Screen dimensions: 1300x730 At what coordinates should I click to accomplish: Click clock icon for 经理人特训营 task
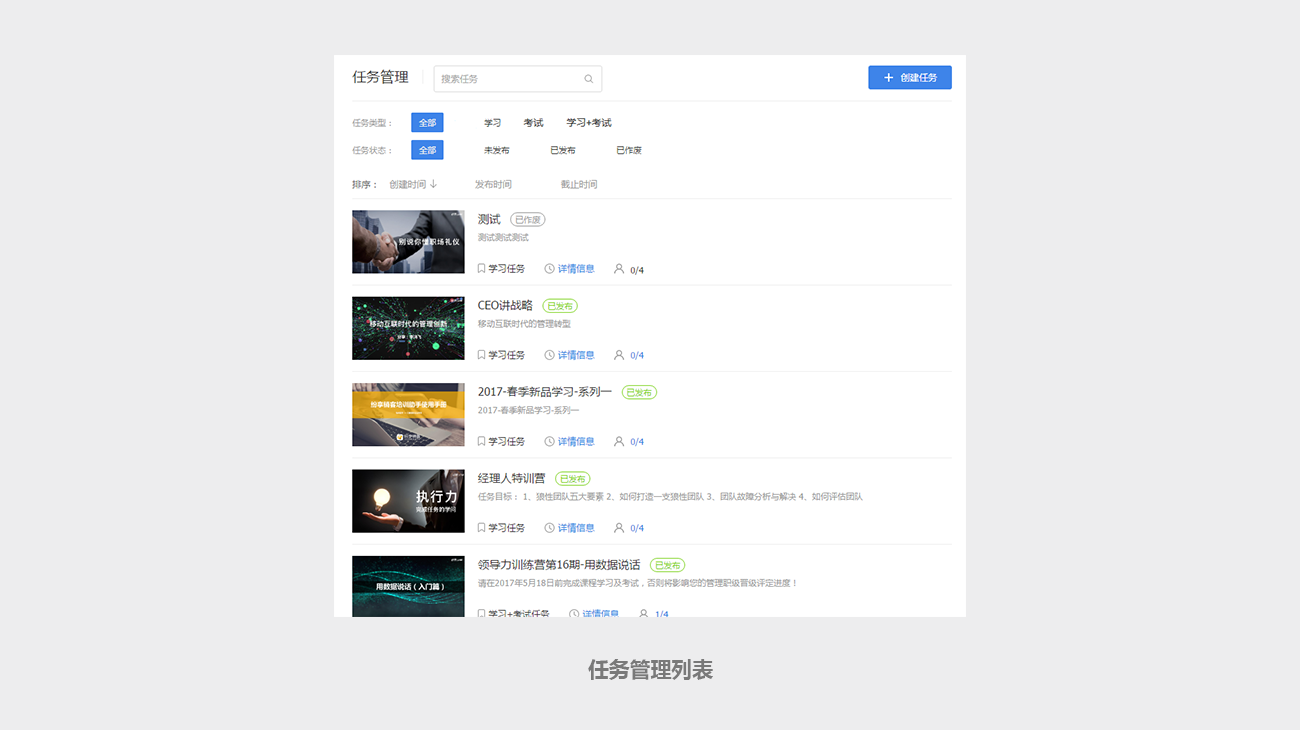click(x=549, y=527)
